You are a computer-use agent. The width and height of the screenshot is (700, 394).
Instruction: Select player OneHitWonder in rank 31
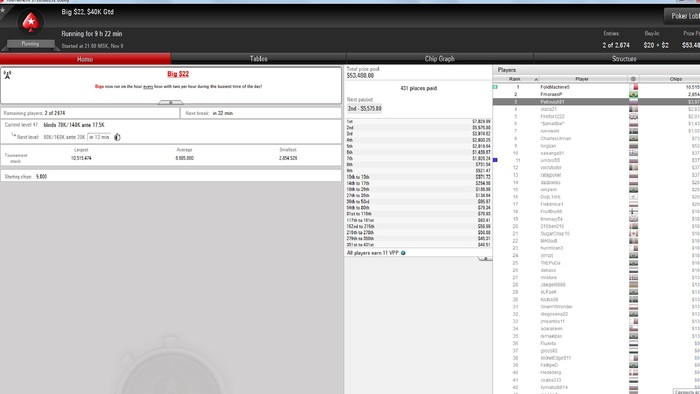(556, 307)
